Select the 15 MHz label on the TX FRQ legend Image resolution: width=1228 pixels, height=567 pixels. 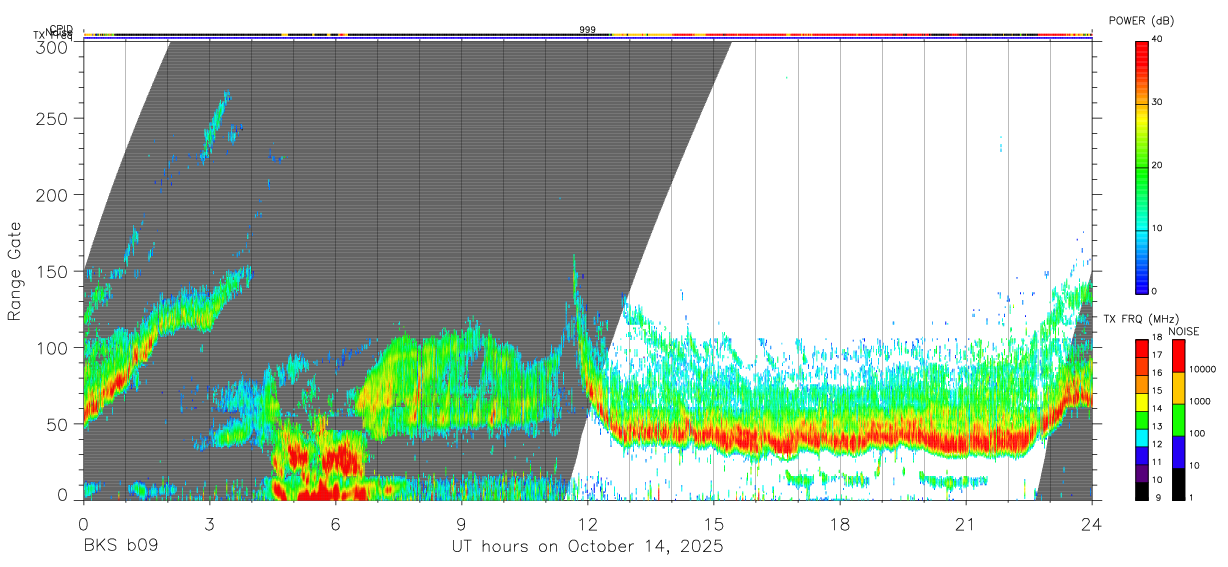click(x=1156, y=391)
